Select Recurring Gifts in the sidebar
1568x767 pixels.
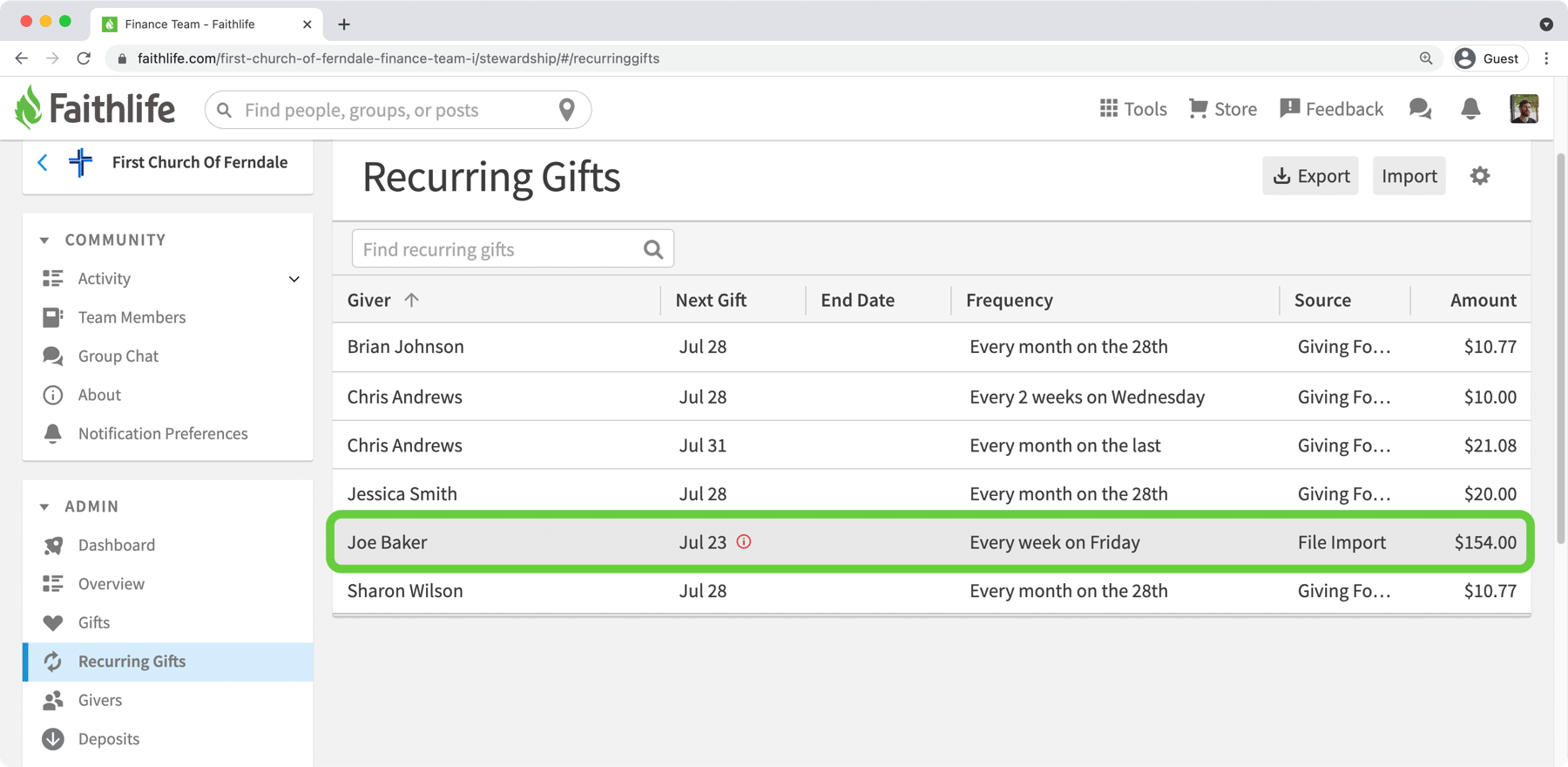(169, 662)
